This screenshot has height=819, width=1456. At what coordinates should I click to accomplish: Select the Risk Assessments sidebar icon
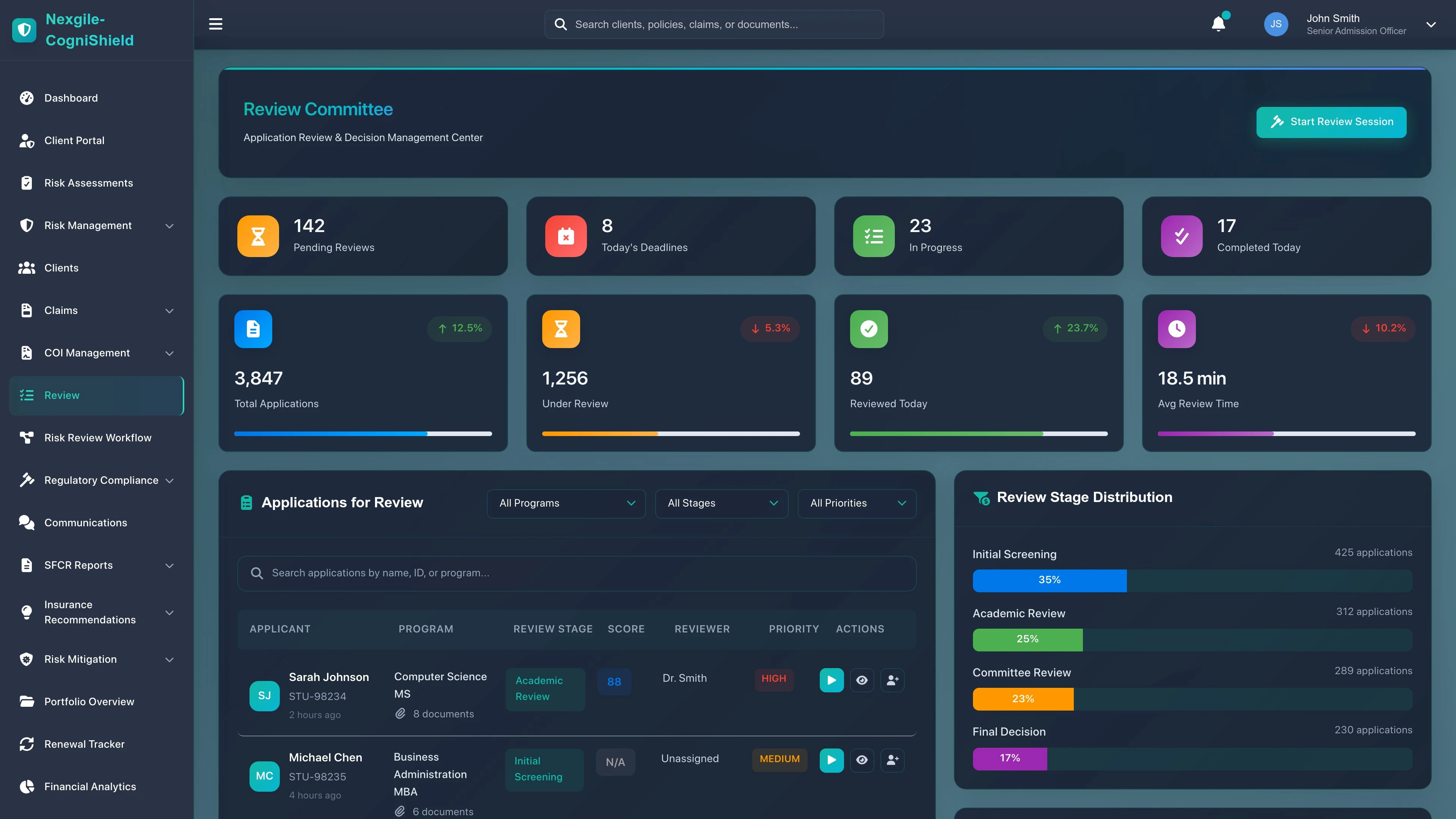pyautogui.click(x=27, y=182)
